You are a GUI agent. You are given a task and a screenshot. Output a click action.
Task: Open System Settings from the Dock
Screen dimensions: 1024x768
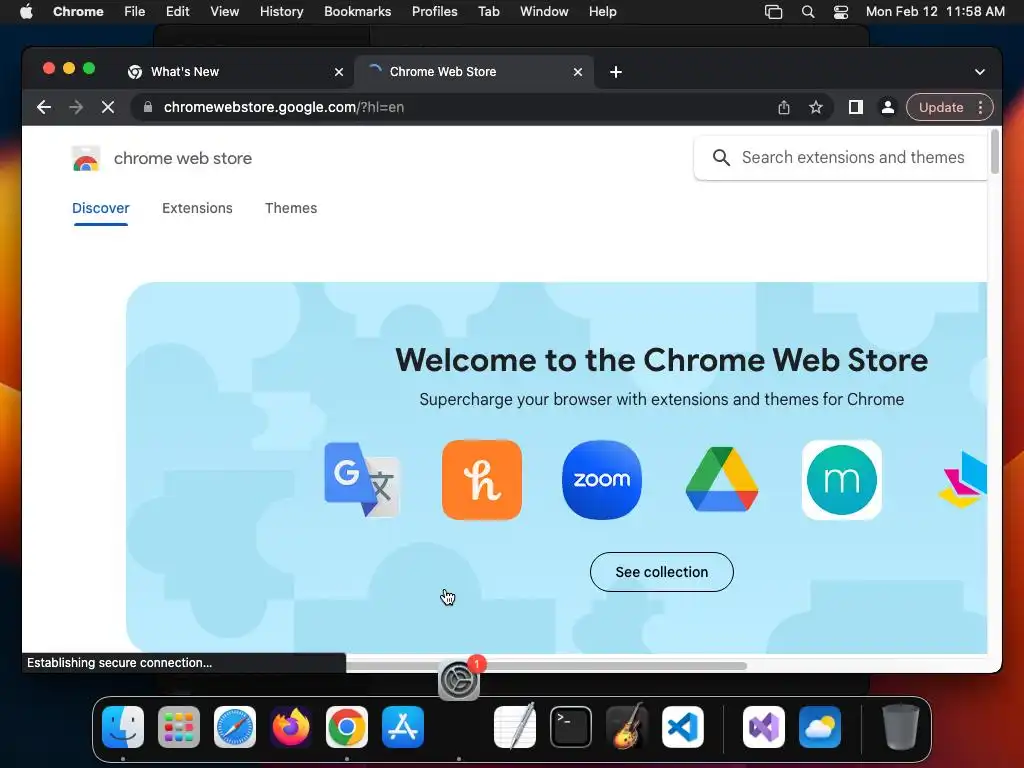point(459,680)
